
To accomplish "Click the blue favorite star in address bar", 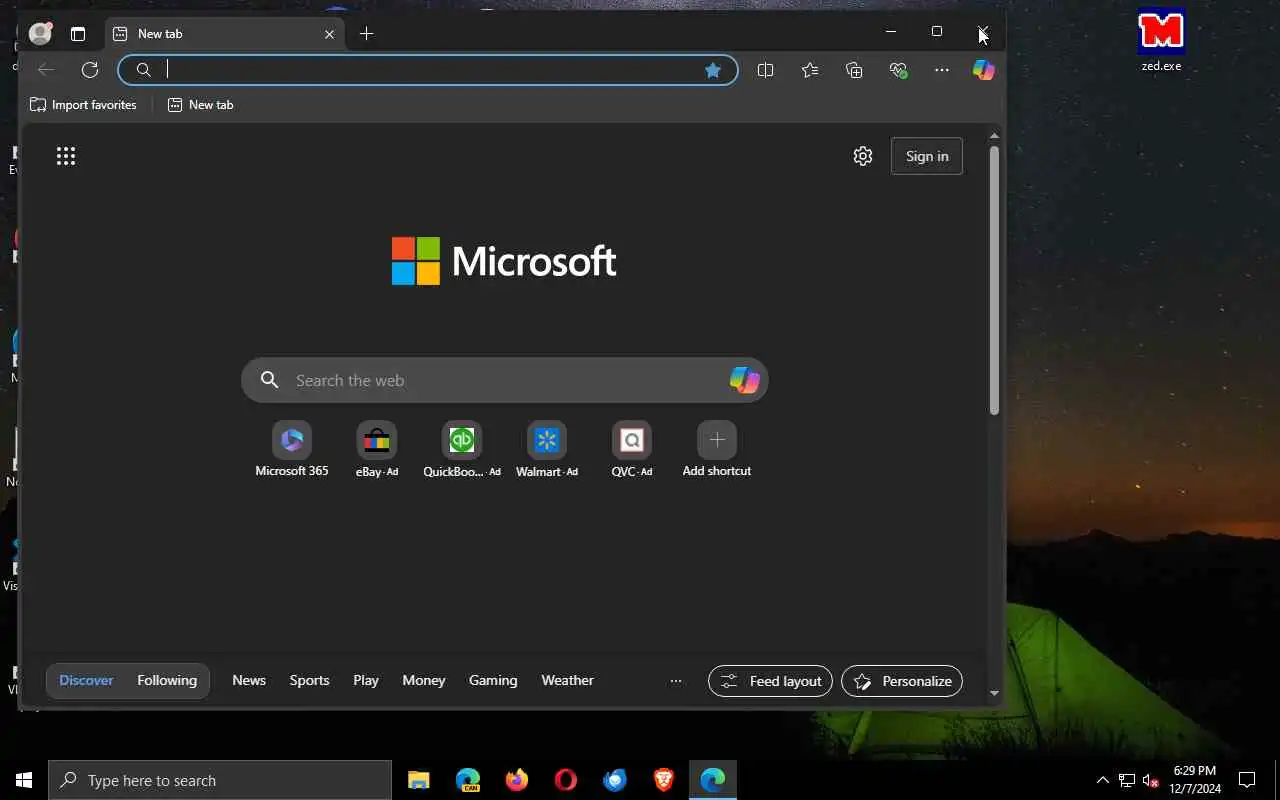I will pyautogui.click(x=713, y=70).
